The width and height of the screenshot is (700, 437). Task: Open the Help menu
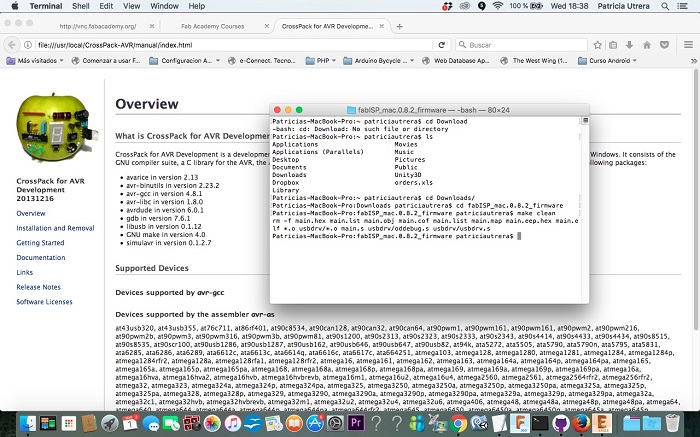click(x=196, y=6)
